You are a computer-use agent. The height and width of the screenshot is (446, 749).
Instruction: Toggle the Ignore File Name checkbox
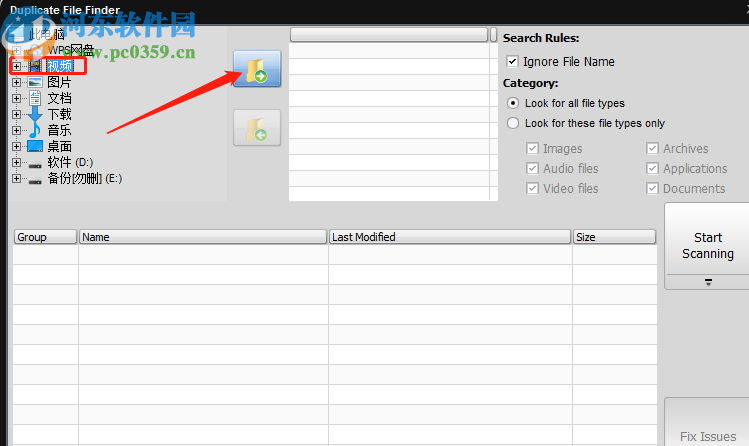[513, 61]
